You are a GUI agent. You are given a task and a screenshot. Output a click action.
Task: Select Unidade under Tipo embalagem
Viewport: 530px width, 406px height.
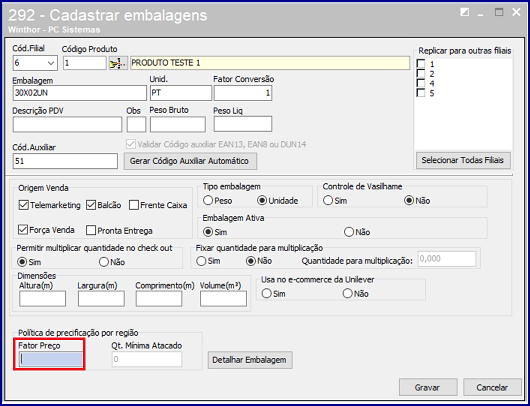(x=262, y=200)
